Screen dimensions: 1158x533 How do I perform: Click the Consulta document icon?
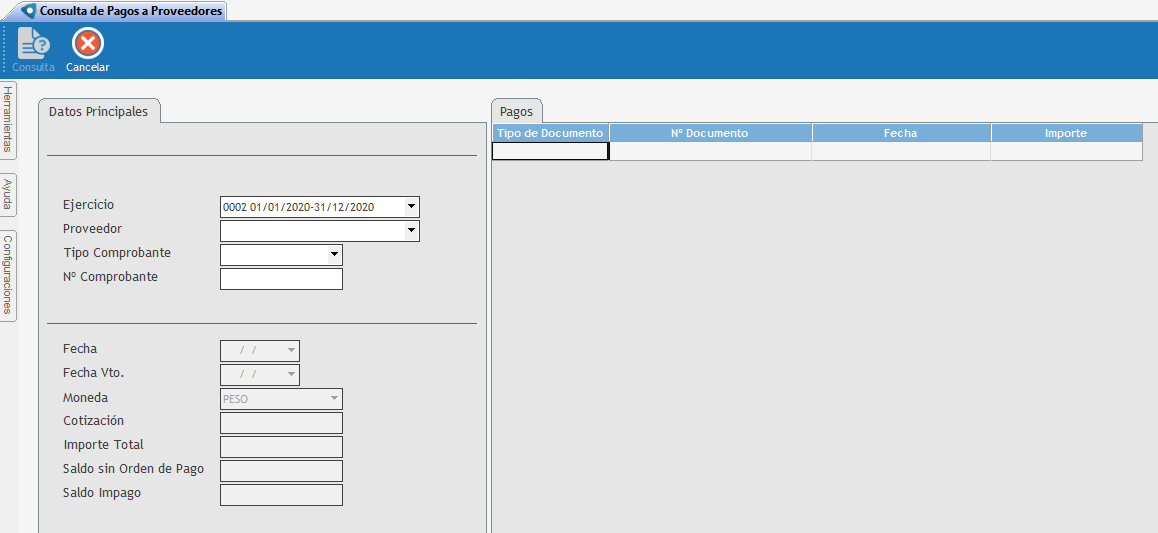point(33,45)
